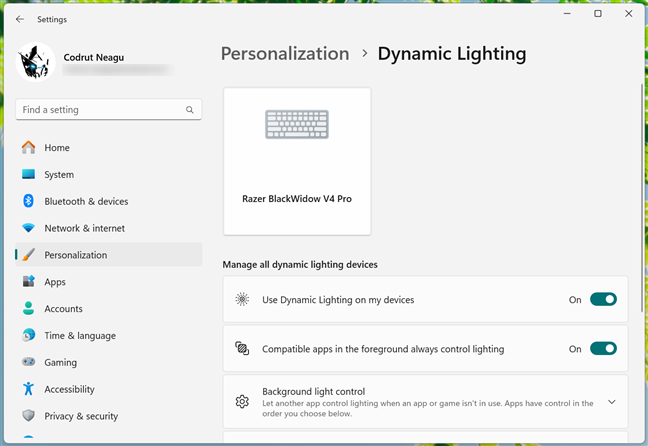Click the search magnifier icon
Image resolution: width=648 pixels, height=446 pixels.
190,110
